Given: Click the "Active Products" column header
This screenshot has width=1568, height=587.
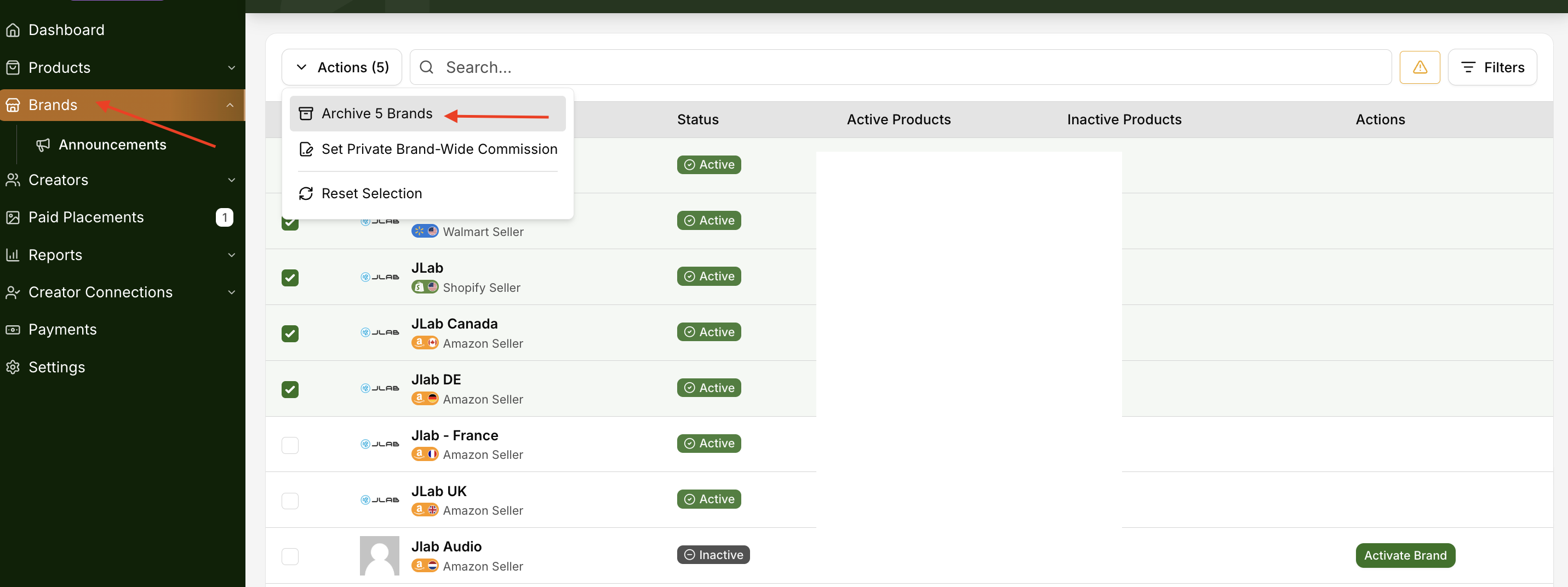Looking at the screenshot, I should (x=899, y=119).
